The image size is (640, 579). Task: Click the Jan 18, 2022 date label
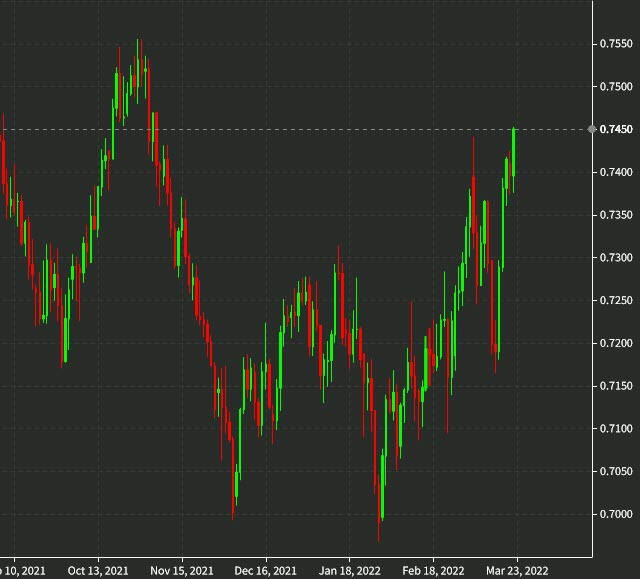[349, 570]
